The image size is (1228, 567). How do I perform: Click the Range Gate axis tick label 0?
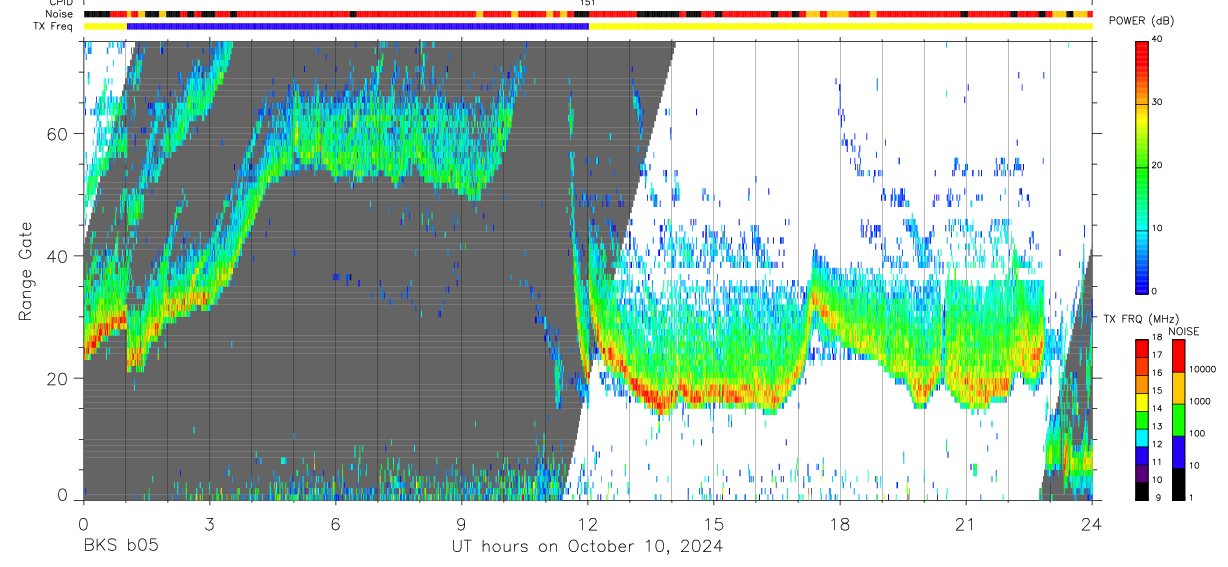[62, 494]
